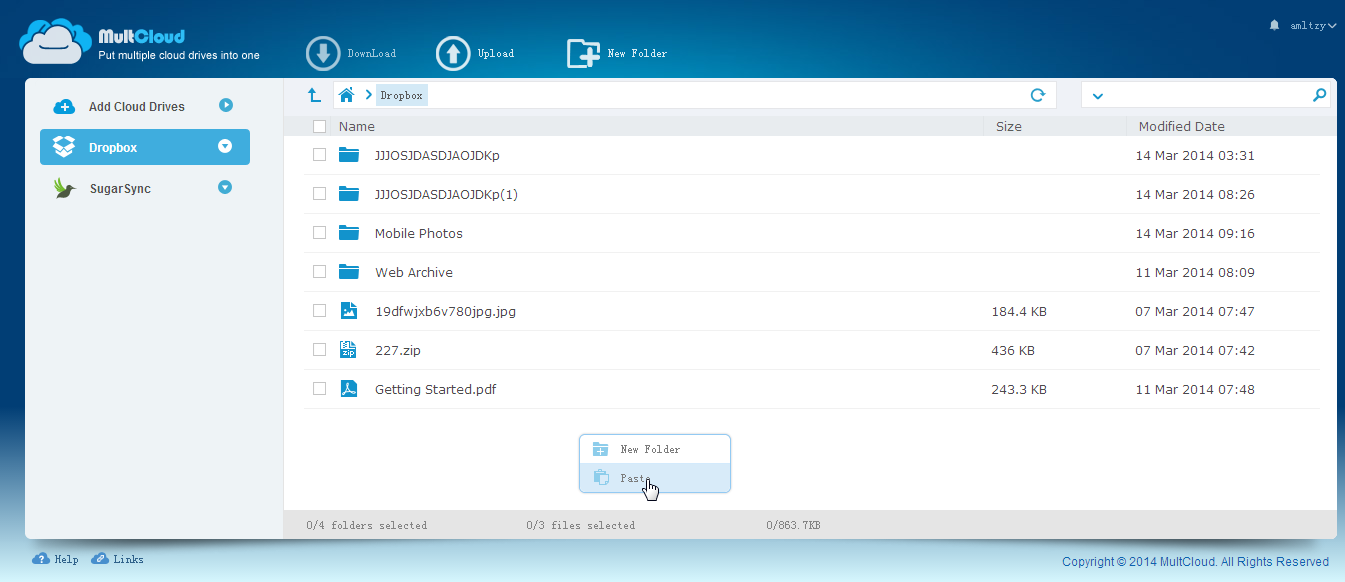Image resolution: width=1345 pixels, height=582 pixels.
Task: Tick checkbox for 227.zip
Action: pyautogui.click(x=319, y=349)
